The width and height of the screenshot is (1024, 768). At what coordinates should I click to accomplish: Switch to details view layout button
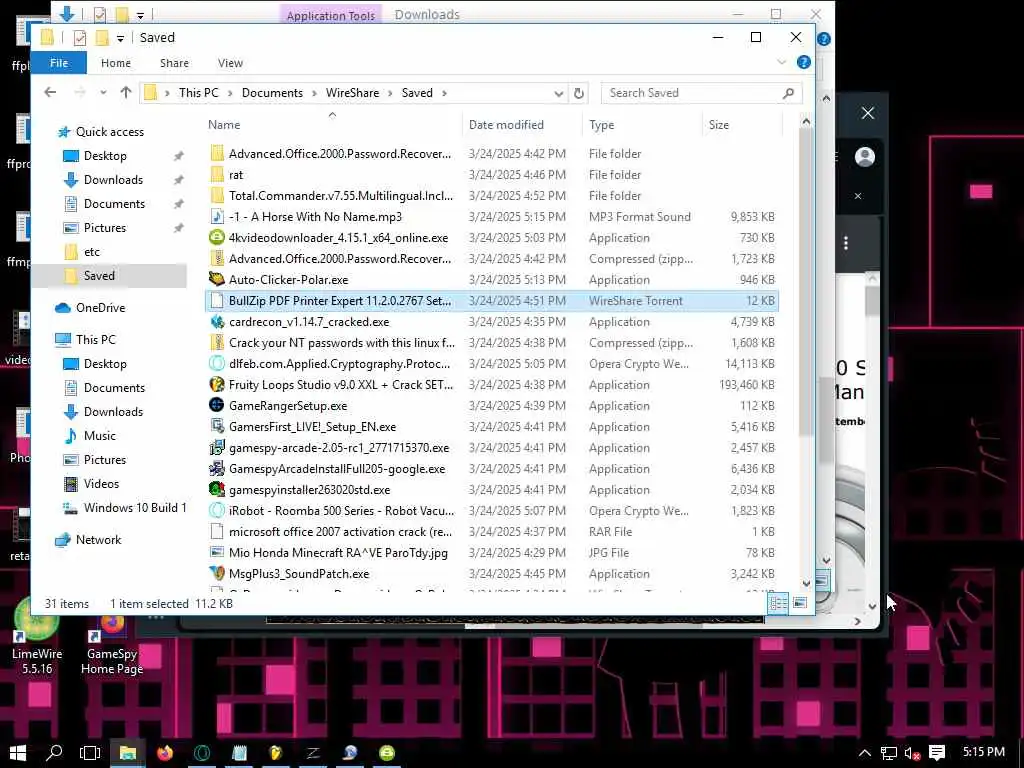coord(778,603)
